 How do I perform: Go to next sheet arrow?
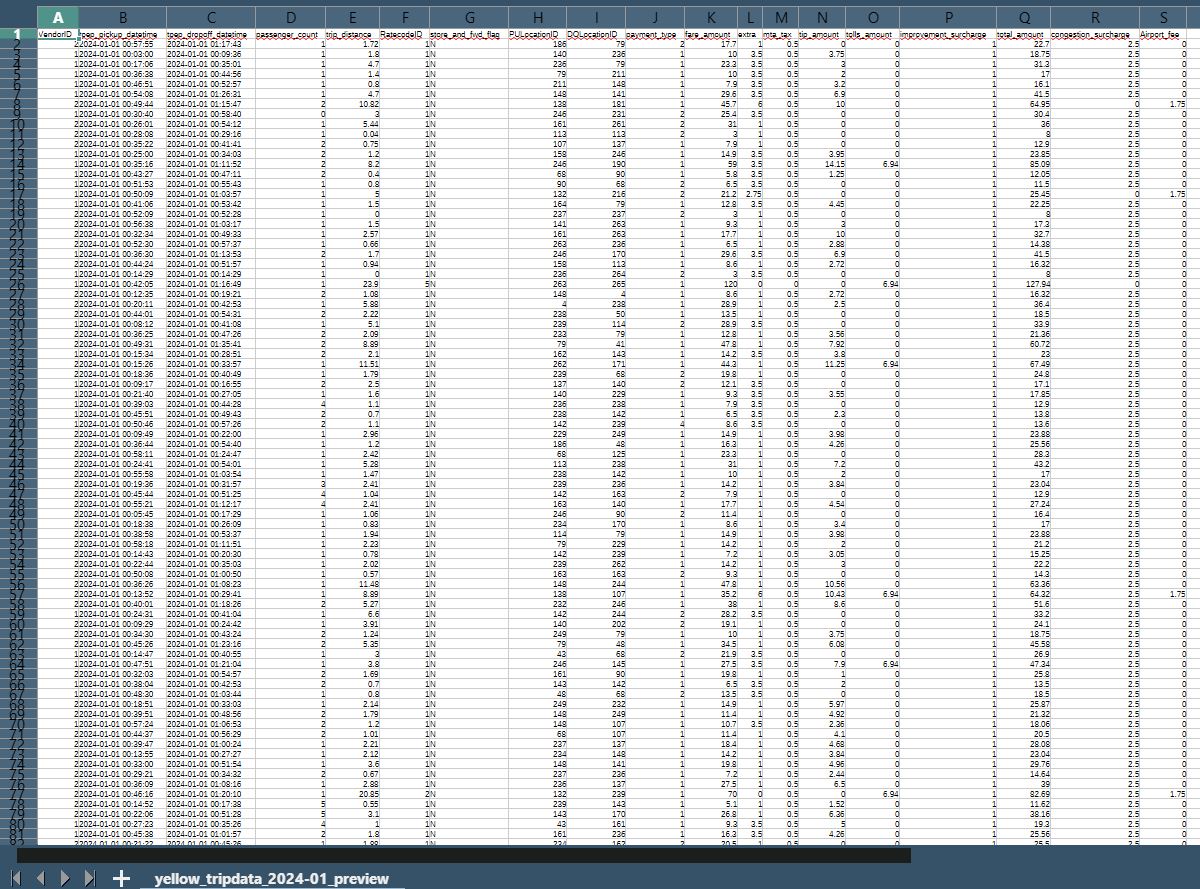(x=65, y=878)
